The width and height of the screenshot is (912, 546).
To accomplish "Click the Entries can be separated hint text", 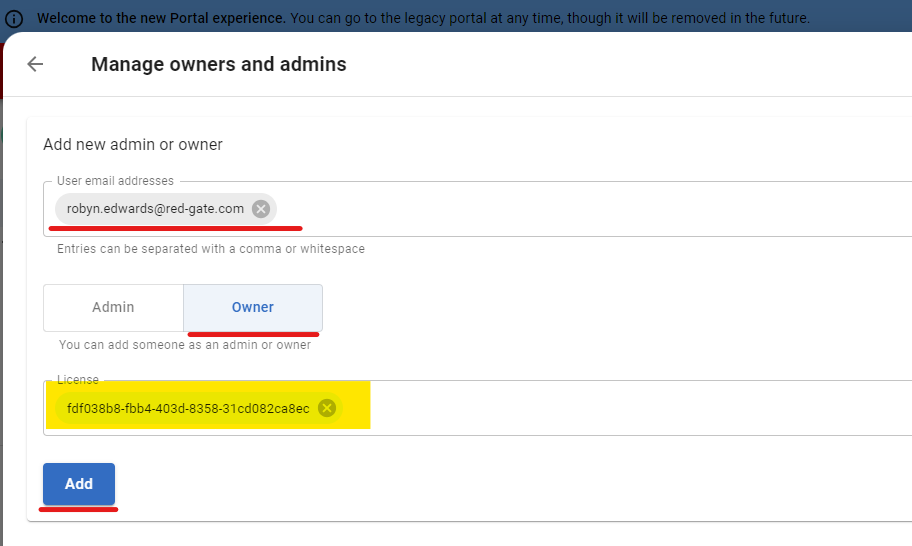I will (211, 249).
